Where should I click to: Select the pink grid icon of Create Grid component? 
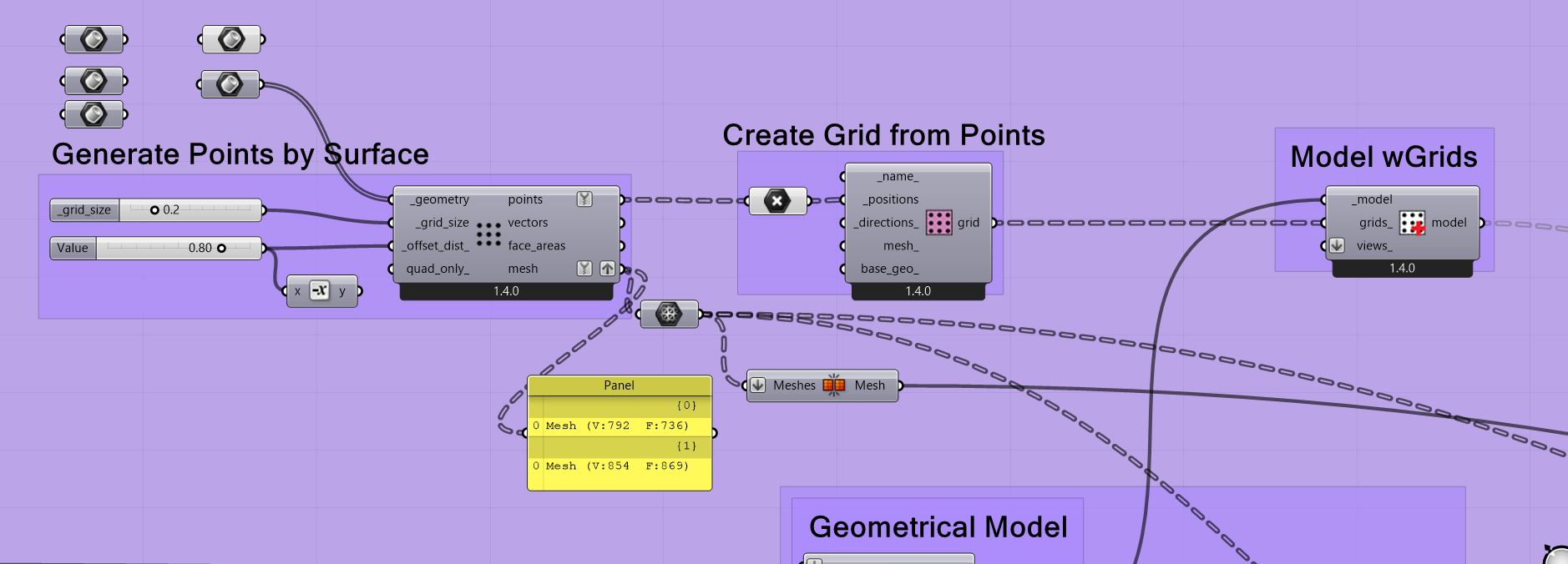tap(938, 223)
